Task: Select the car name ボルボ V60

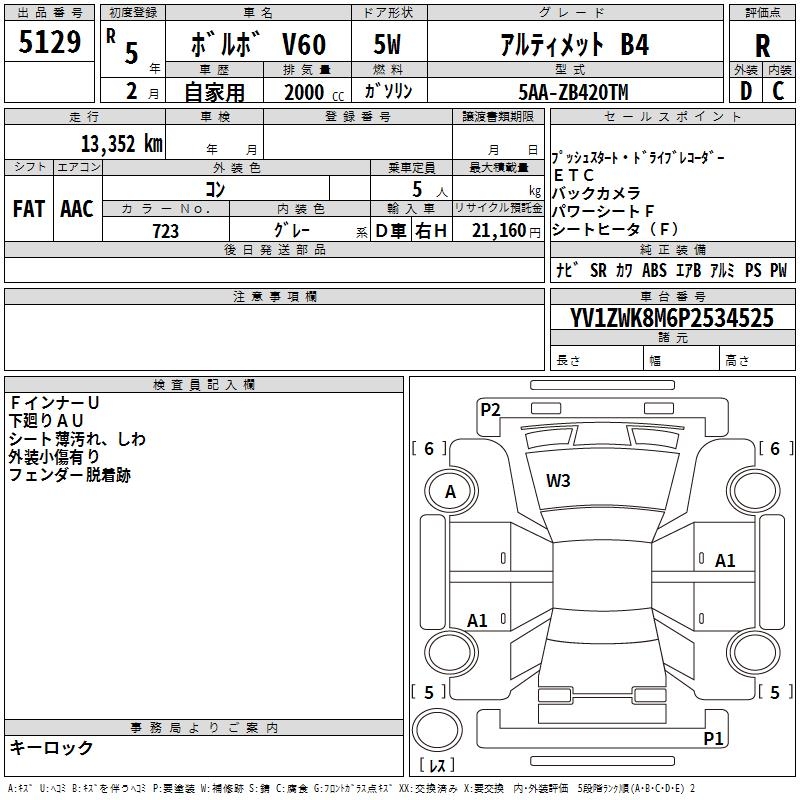Action: [x=258, y=44]
